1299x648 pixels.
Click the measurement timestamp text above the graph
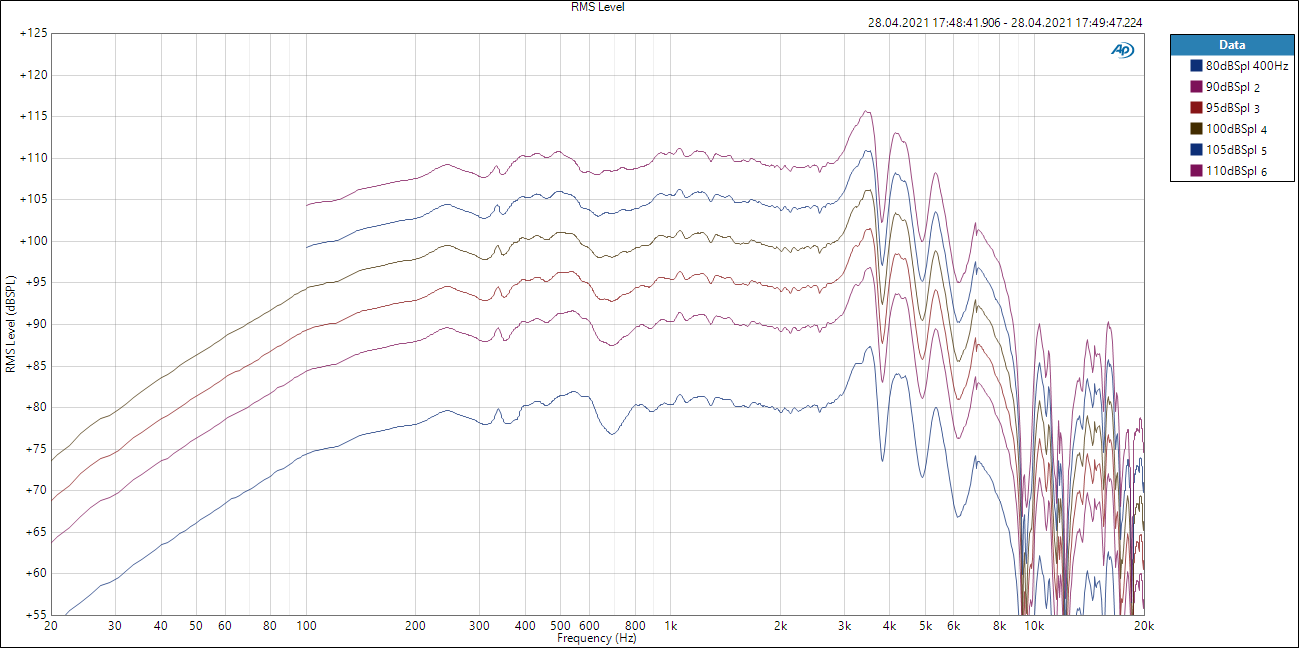pos(1006,22)
